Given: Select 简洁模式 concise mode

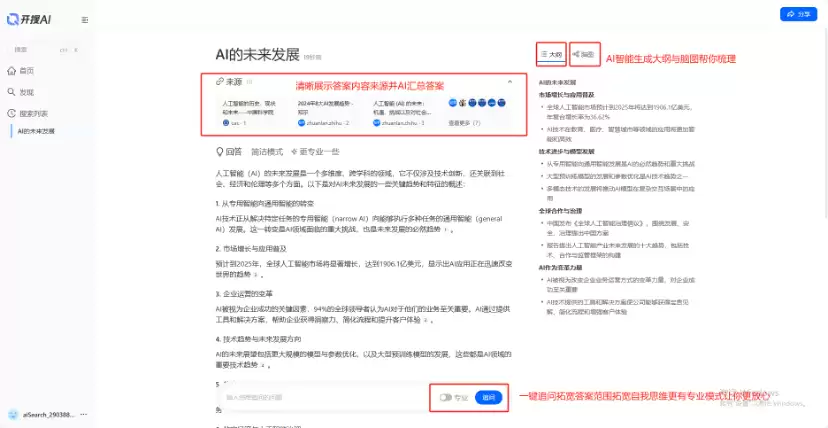Looking at the screenshot, I should [267, 152].
